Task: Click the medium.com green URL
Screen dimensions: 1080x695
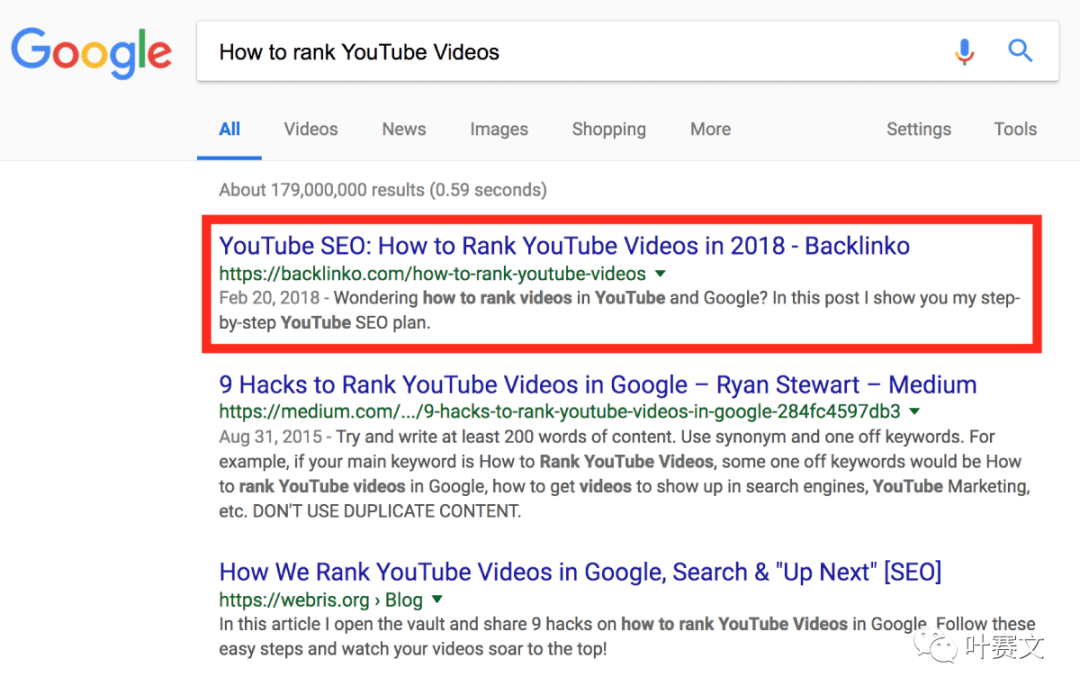Action: [x=559, y=411]
